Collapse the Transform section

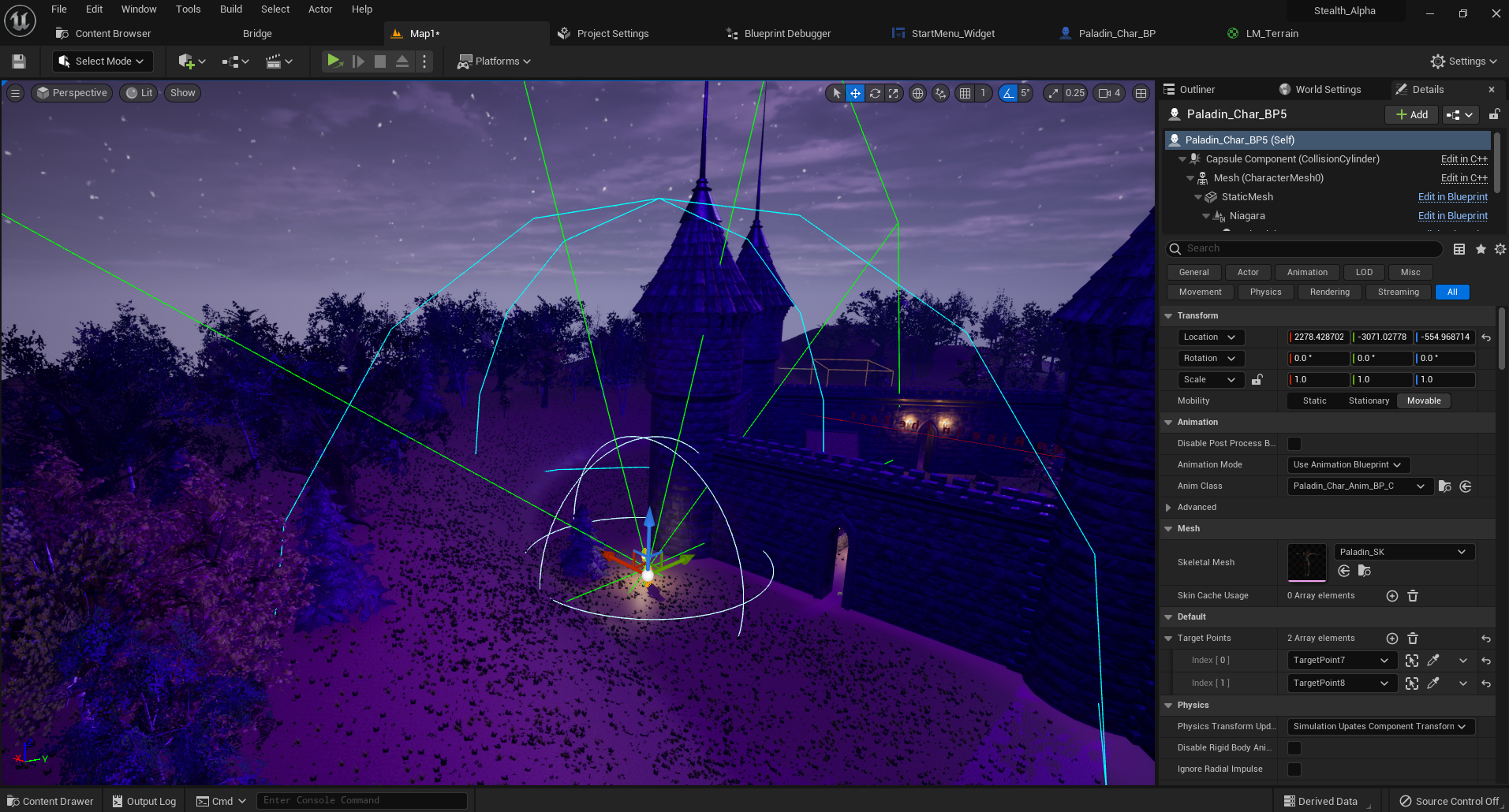(1168, 316)
